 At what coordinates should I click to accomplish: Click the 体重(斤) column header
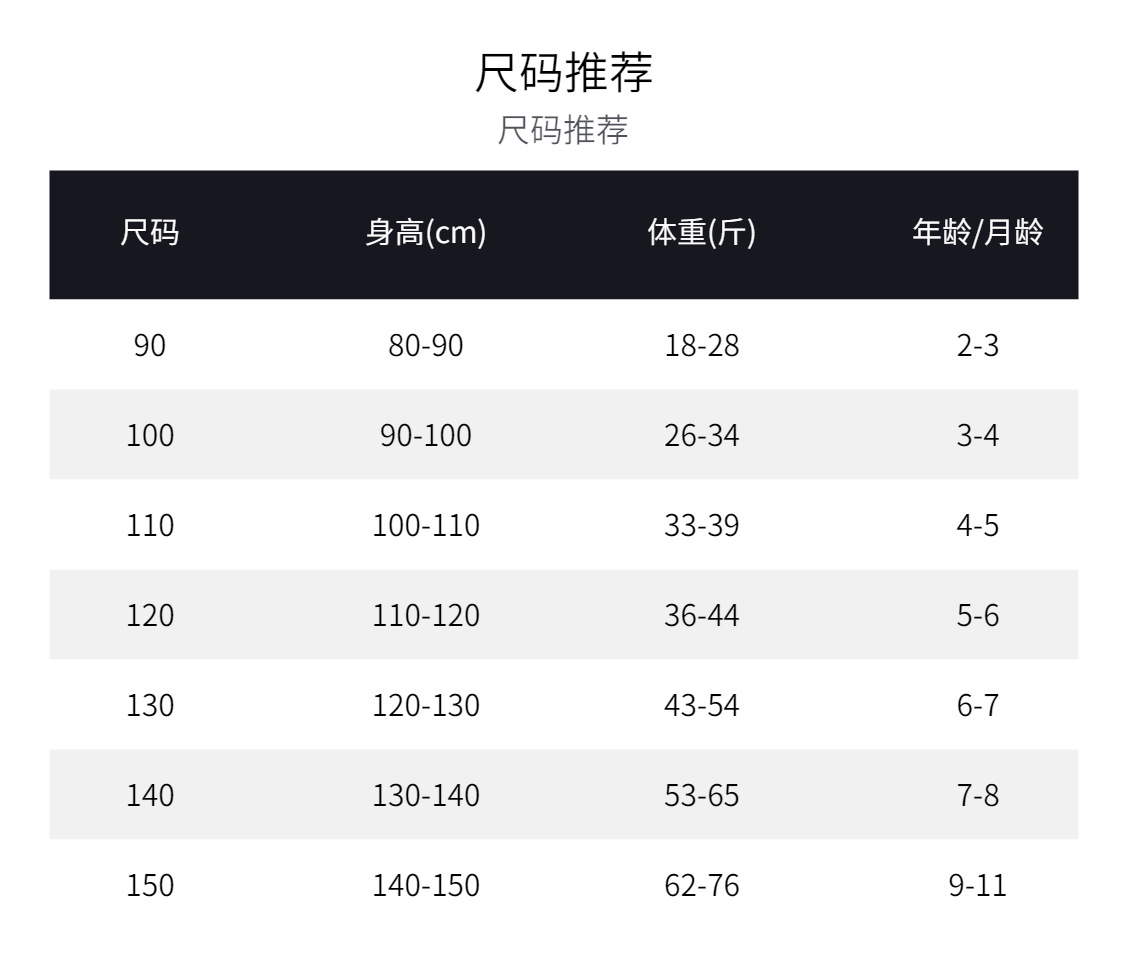(x=702, y=233)
